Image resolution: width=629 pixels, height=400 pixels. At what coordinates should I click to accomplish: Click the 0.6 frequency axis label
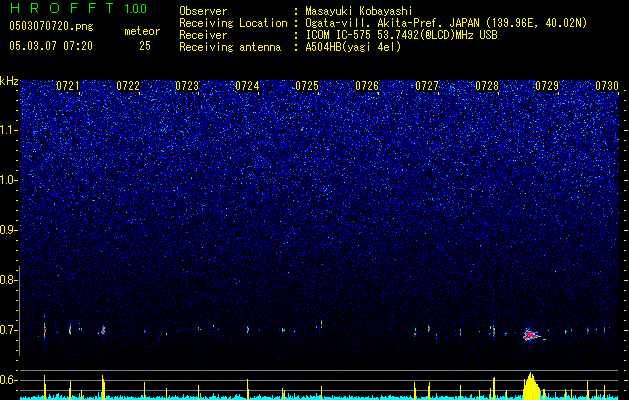pyautogui.click(x=9, y=380)
